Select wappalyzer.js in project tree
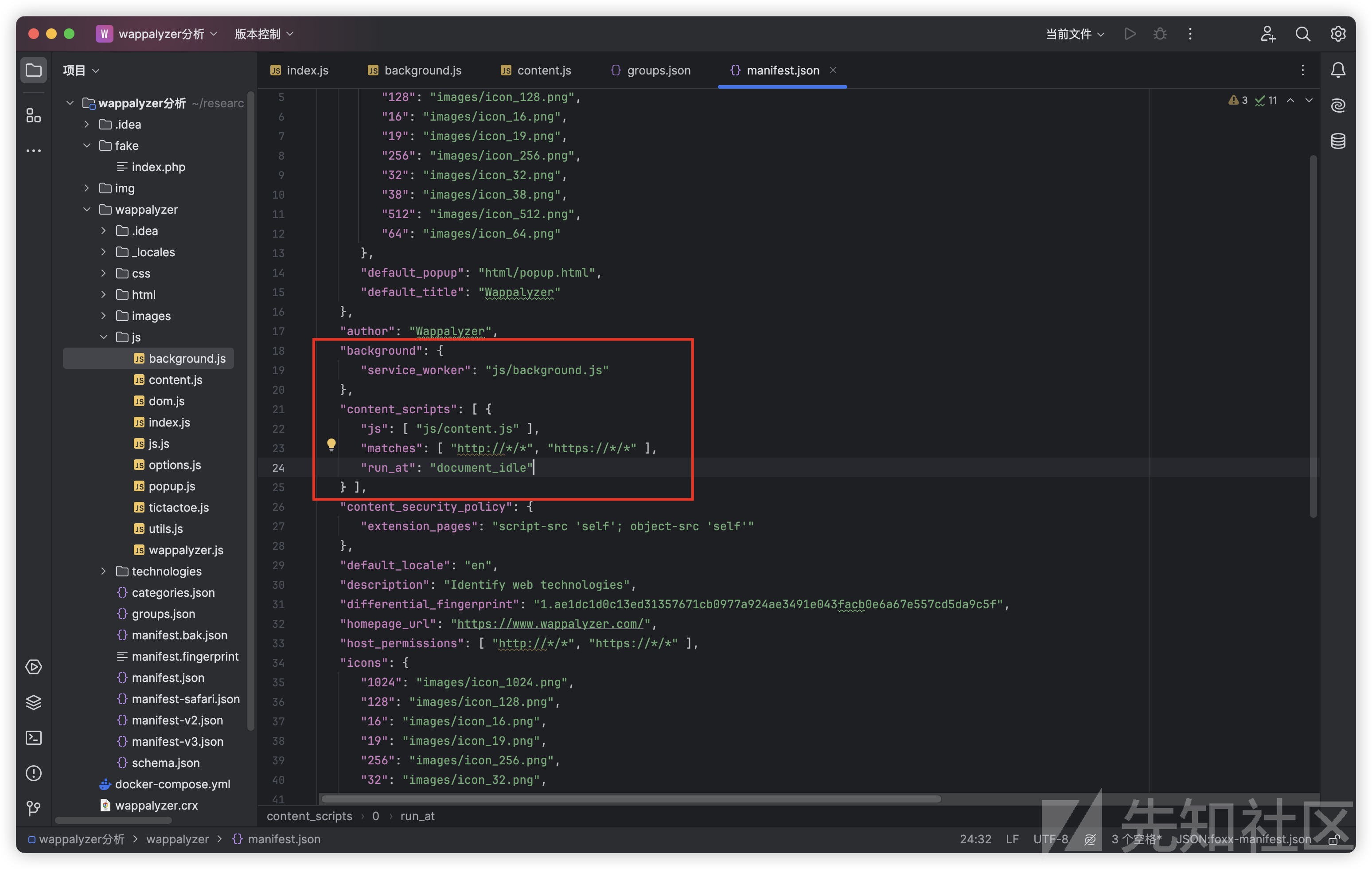This screenshot has height=869, width=1372. [186, 550]
